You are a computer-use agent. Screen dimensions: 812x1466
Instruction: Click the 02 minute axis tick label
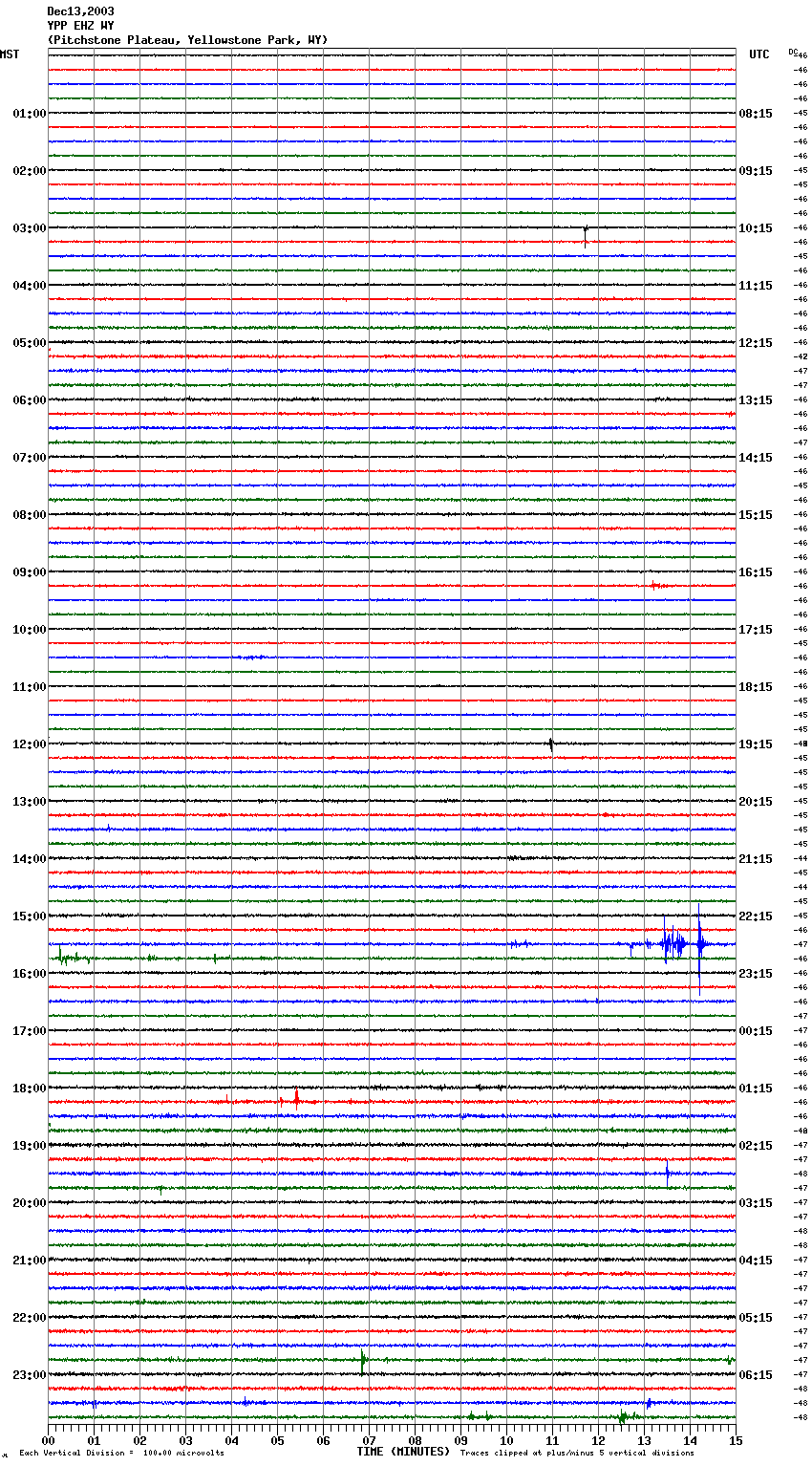coord(139,1440)
